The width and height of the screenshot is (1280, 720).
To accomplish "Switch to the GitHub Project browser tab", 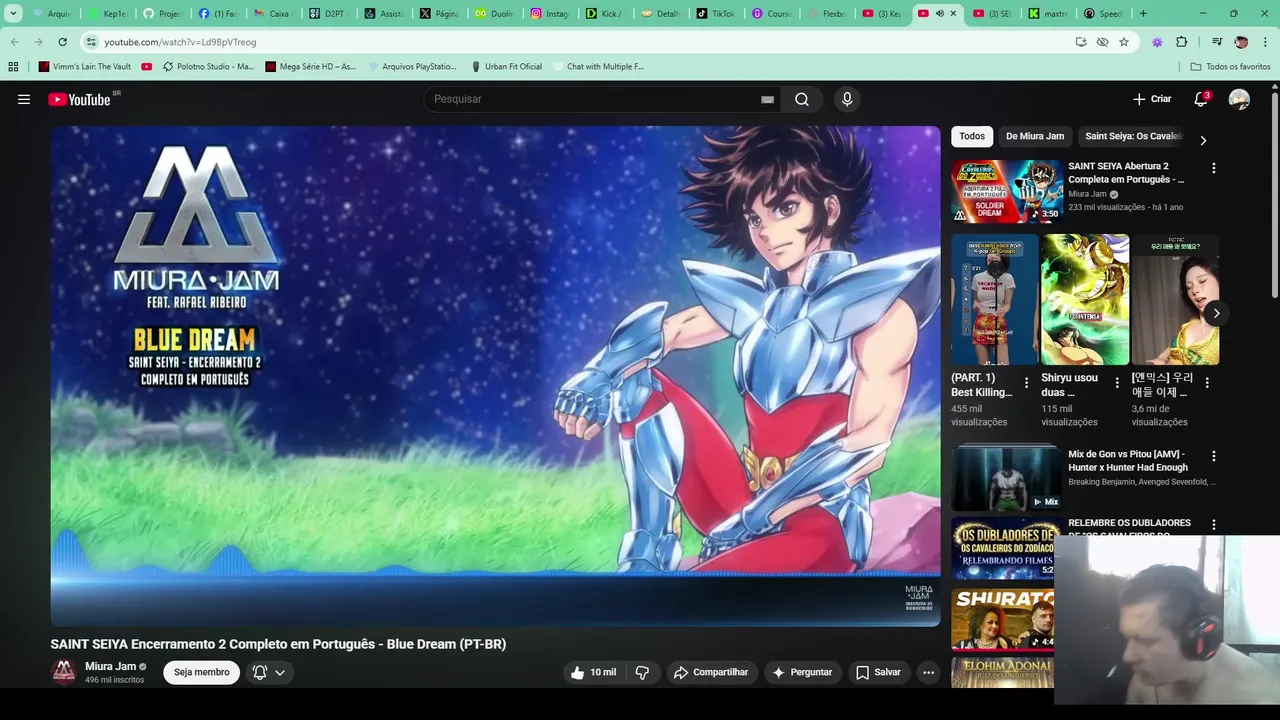I will (x=162, y=14).
